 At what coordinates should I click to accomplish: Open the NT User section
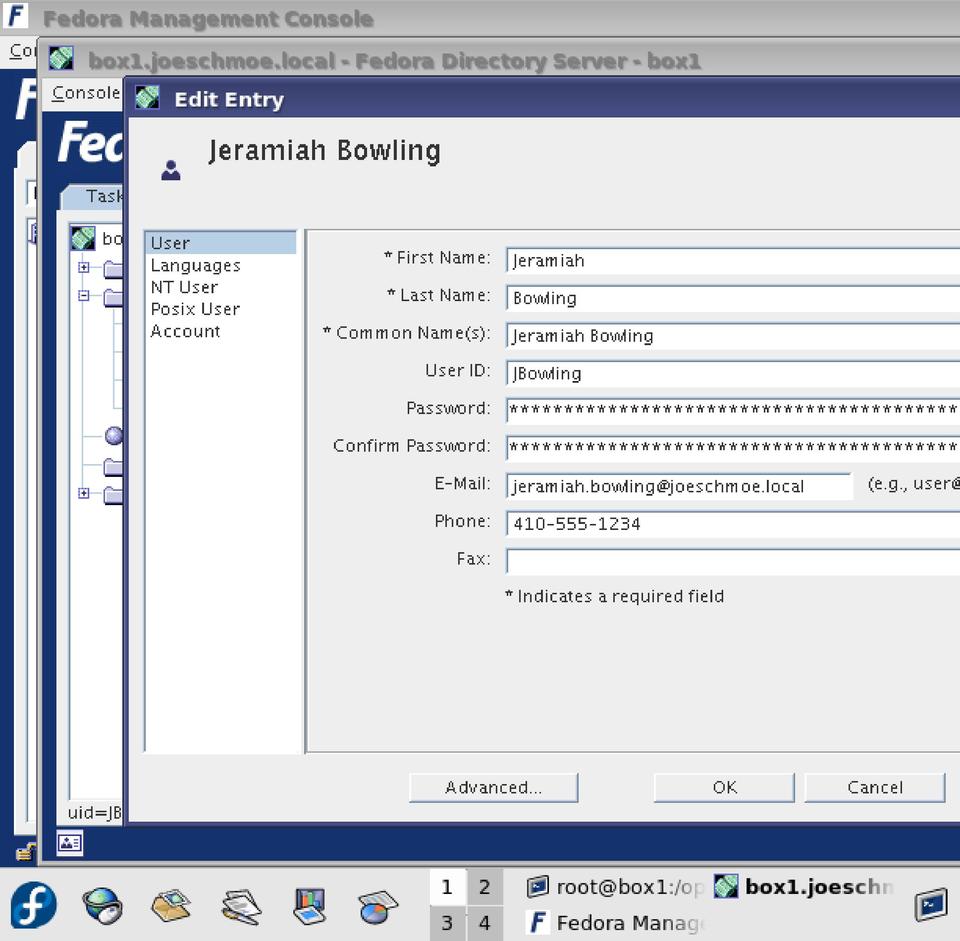click(x=184, y=288)
